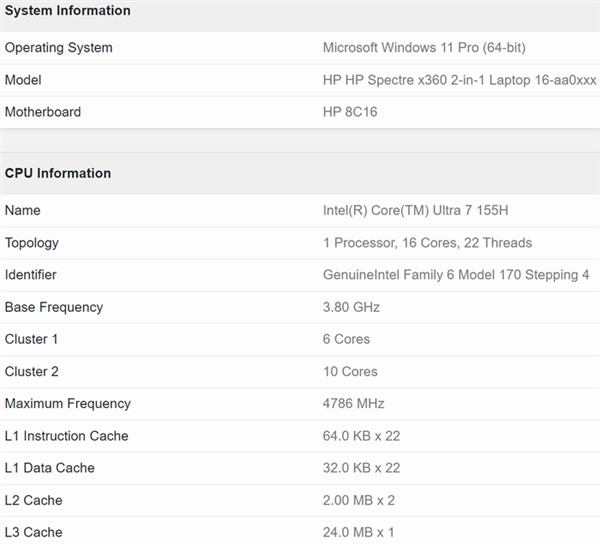
Task: Select the 3.80 GHz value
Action: [351, 307]
